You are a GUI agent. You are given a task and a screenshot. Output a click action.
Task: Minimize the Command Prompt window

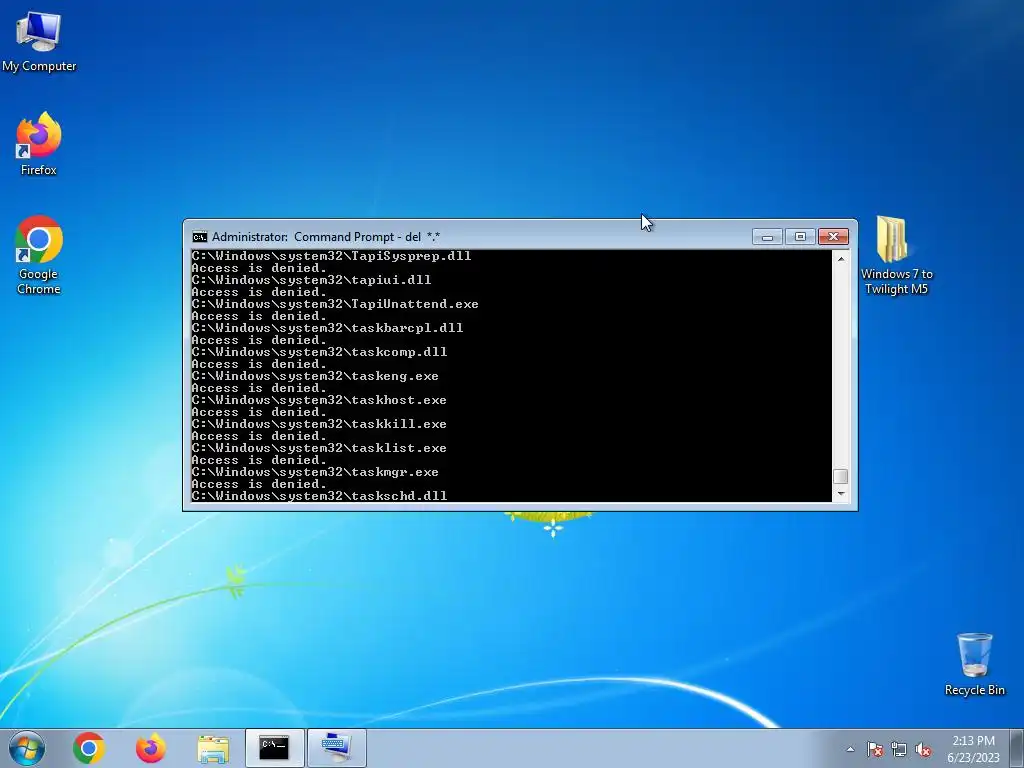click(x=767, y=236)
